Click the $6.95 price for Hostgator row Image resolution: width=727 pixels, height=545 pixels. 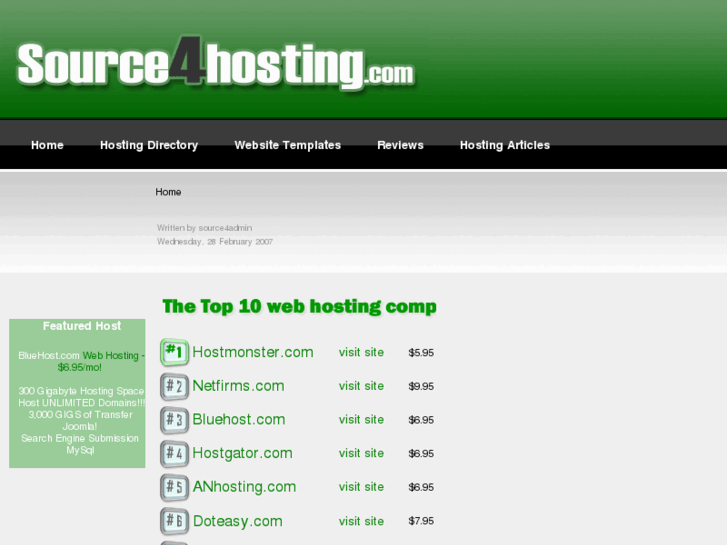(x=421, y=454)
